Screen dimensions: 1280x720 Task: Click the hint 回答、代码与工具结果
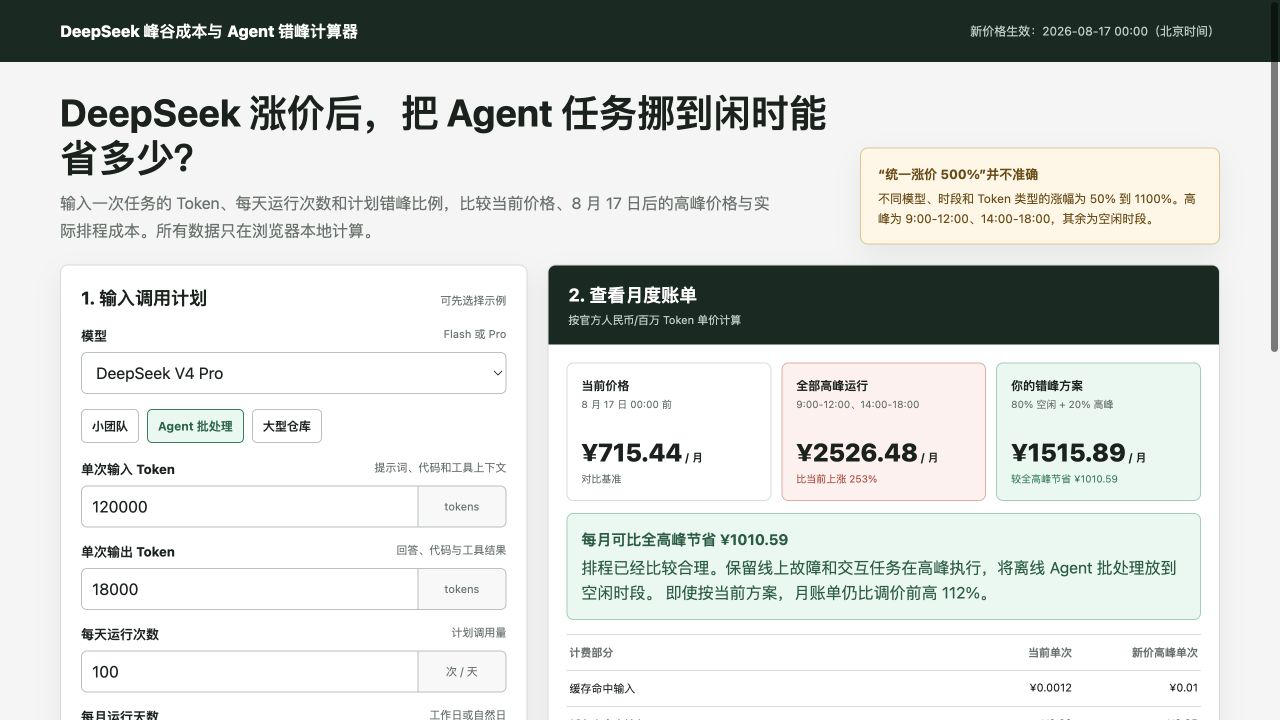(451, 550)
